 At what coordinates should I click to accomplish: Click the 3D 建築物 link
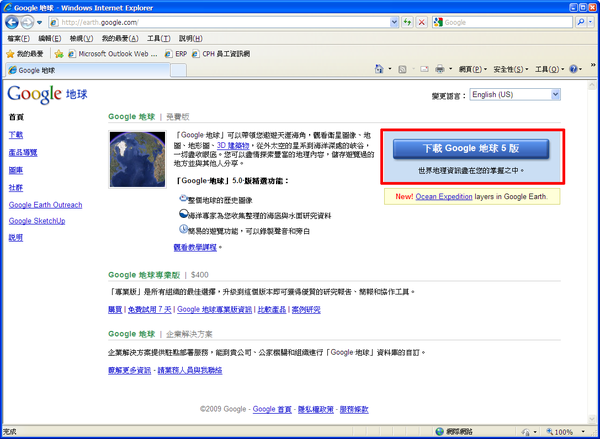tap(233, 145)
